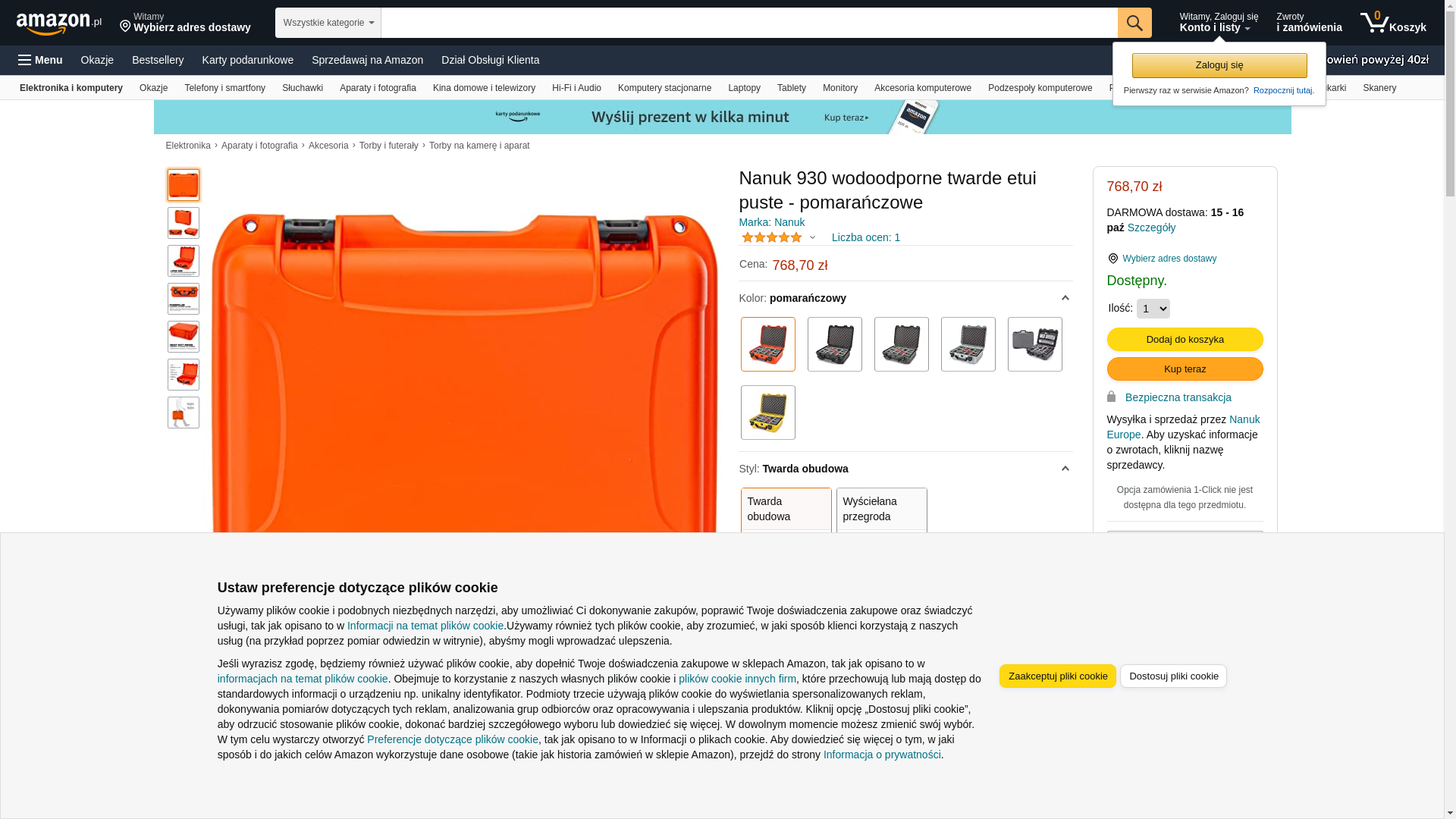
Task: Open the Ilość quantity dropdown
Action: click(x=1153, y=309)
